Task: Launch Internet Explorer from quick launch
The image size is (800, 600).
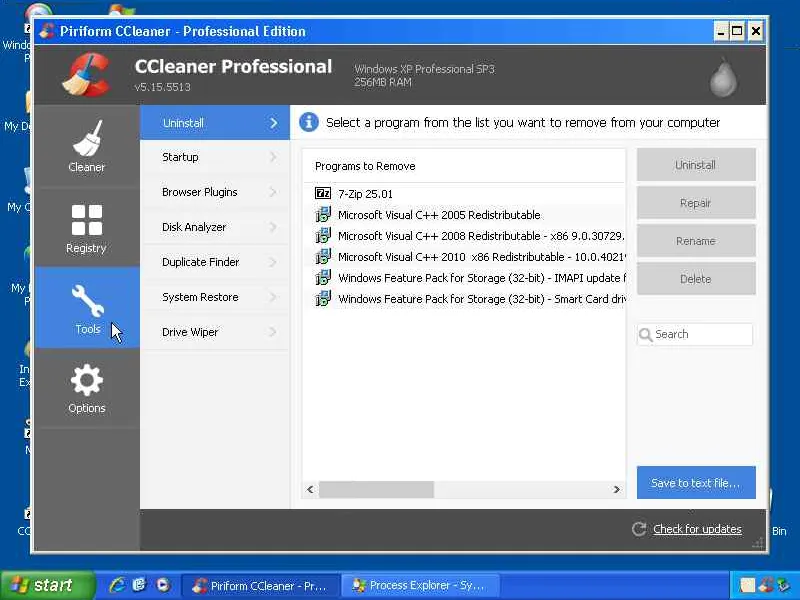Action: pos(117,585)
